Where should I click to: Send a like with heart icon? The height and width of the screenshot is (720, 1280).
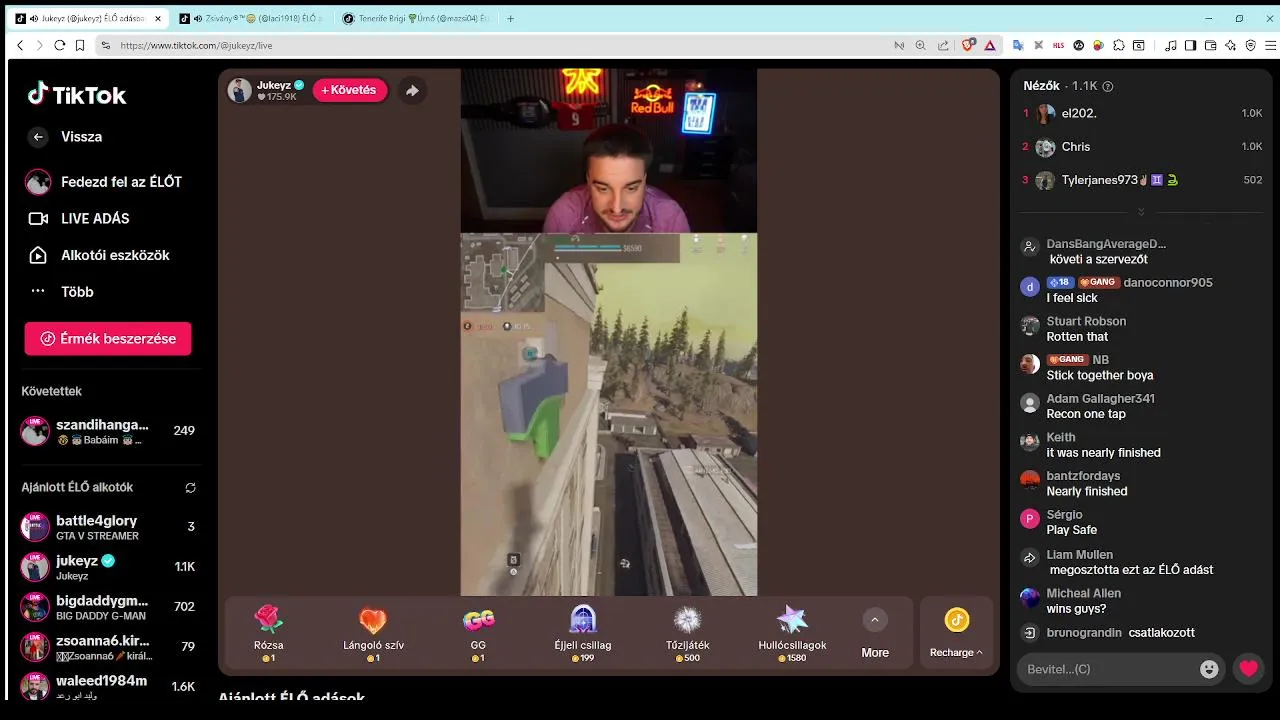1248,669
